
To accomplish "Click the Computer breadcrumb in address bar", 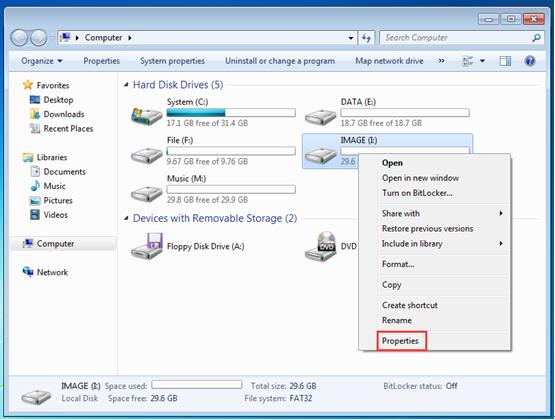I will pyautogui.click(x=103, y=38).
